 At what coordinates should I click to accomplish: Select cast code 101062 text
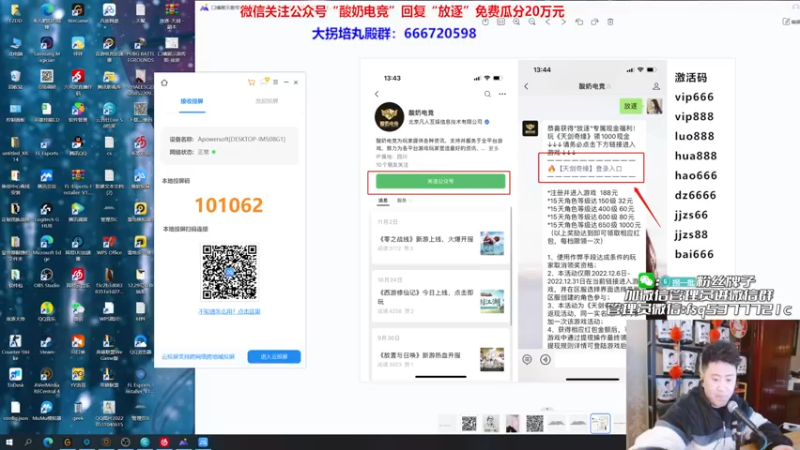(x=229, y=205)
